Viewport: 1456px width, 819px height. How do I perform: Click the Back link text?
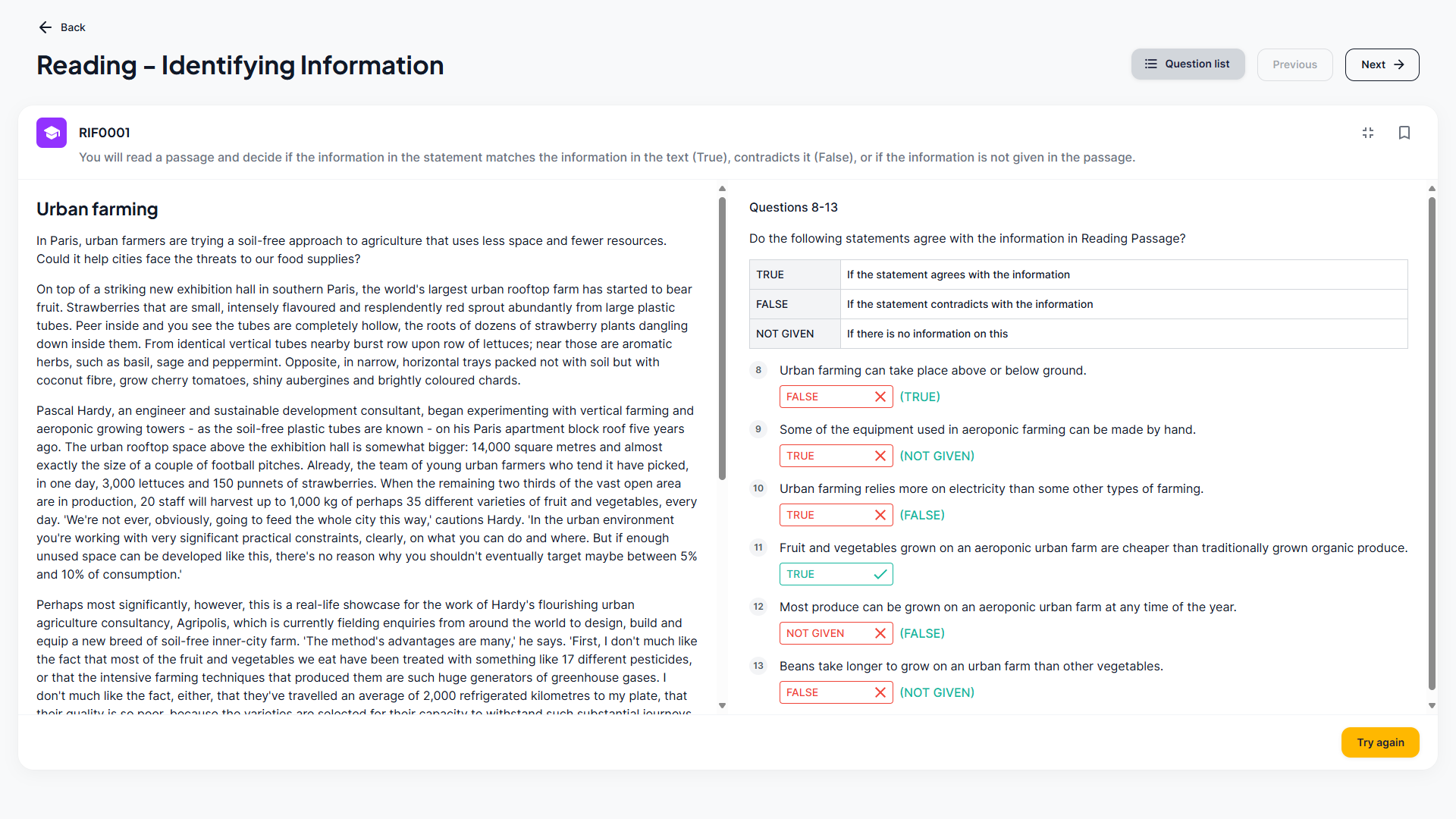click(x=73, y=27)
